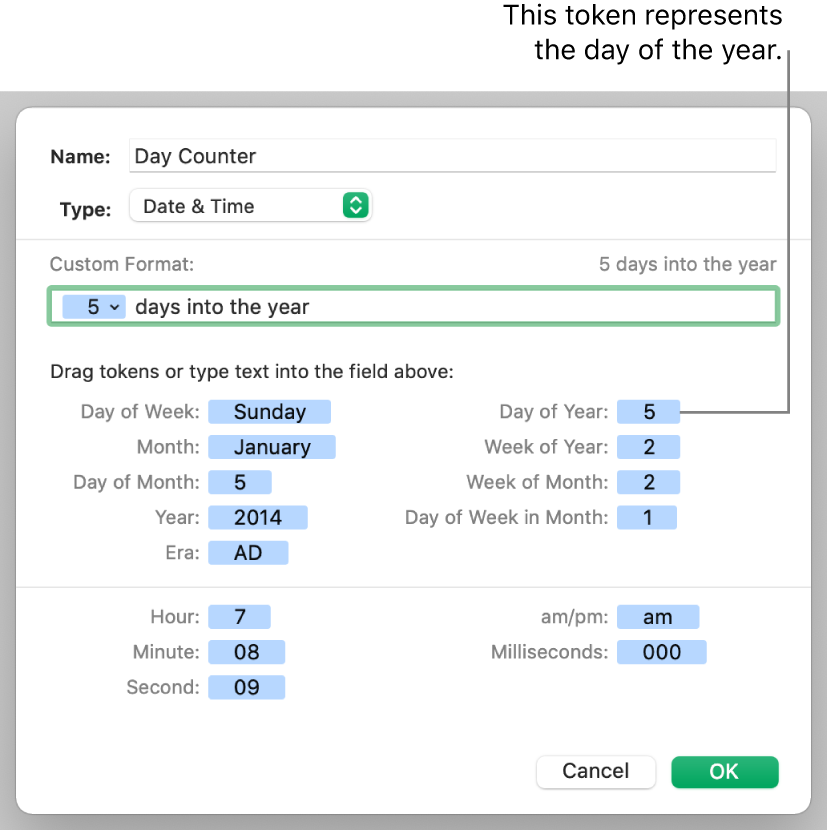Click Cancel to dismiss the dialog
The width and height of the screenshot is (828, 830).
coord(596,771)
